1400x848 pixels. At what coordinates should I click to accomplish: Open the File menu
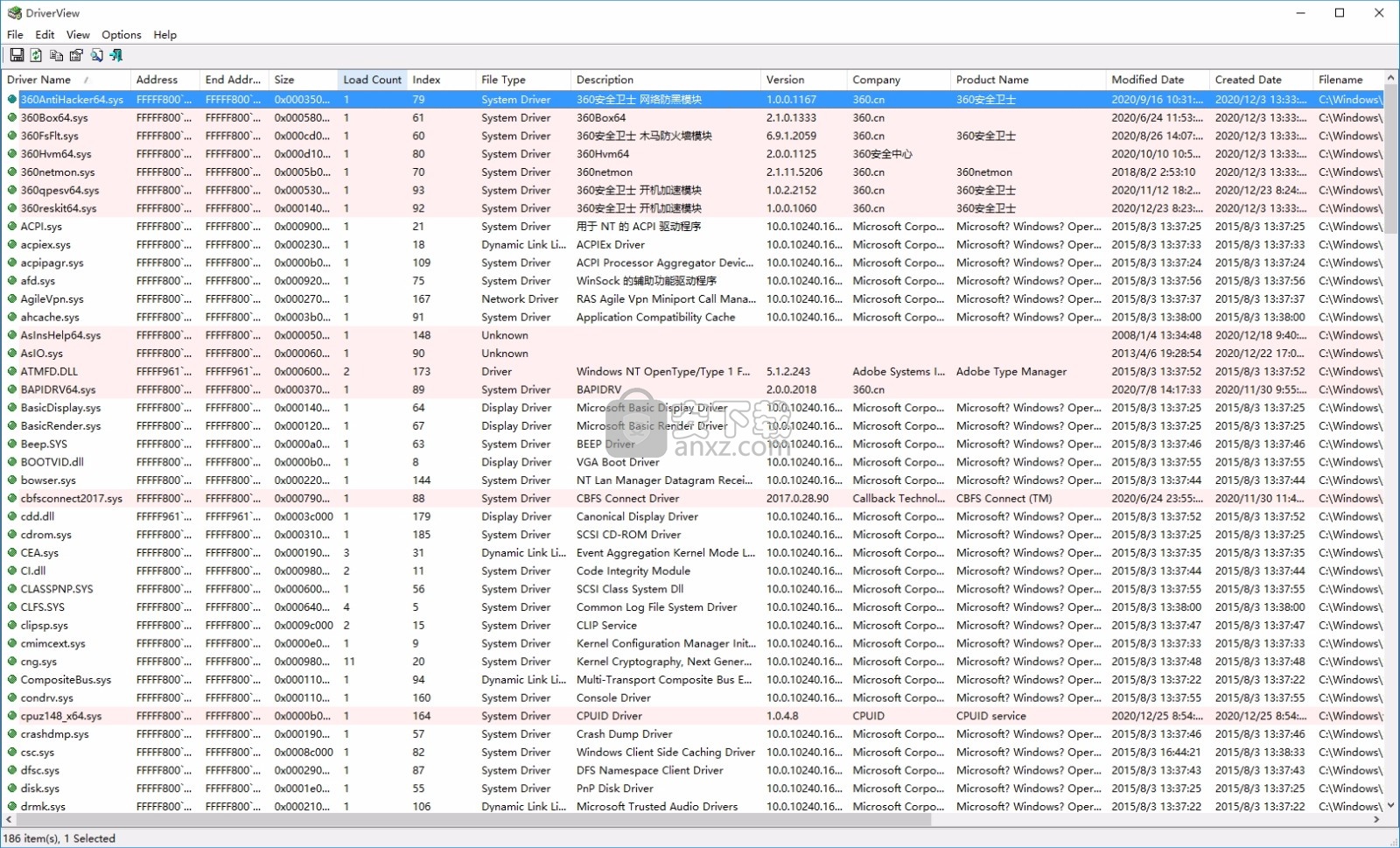point(15,35)
